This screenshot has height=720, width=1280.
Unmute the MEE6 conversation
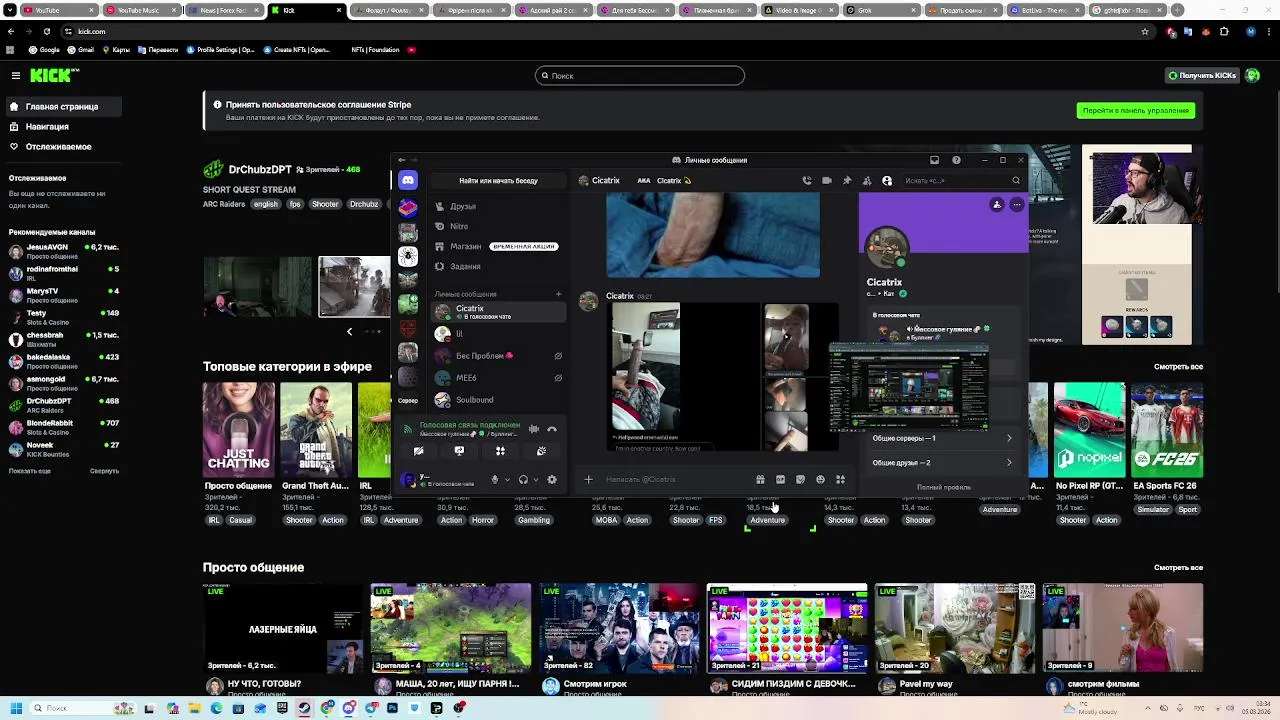[x=558, y=378]
